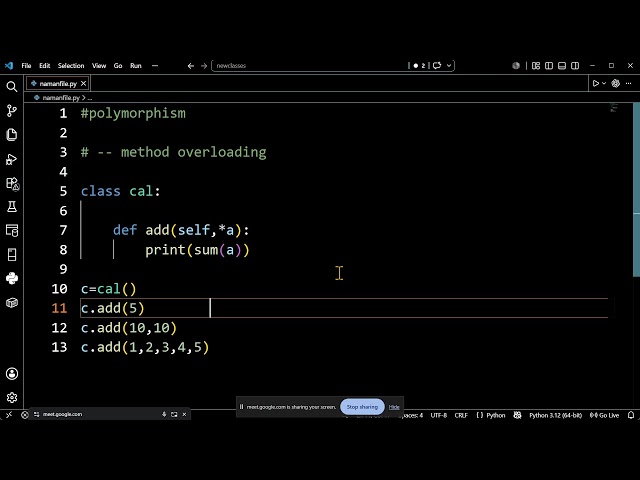Screen dimensions: 640x480
Task: Open the Run menu
Action: pyautogui.click(x=136, y=65)
